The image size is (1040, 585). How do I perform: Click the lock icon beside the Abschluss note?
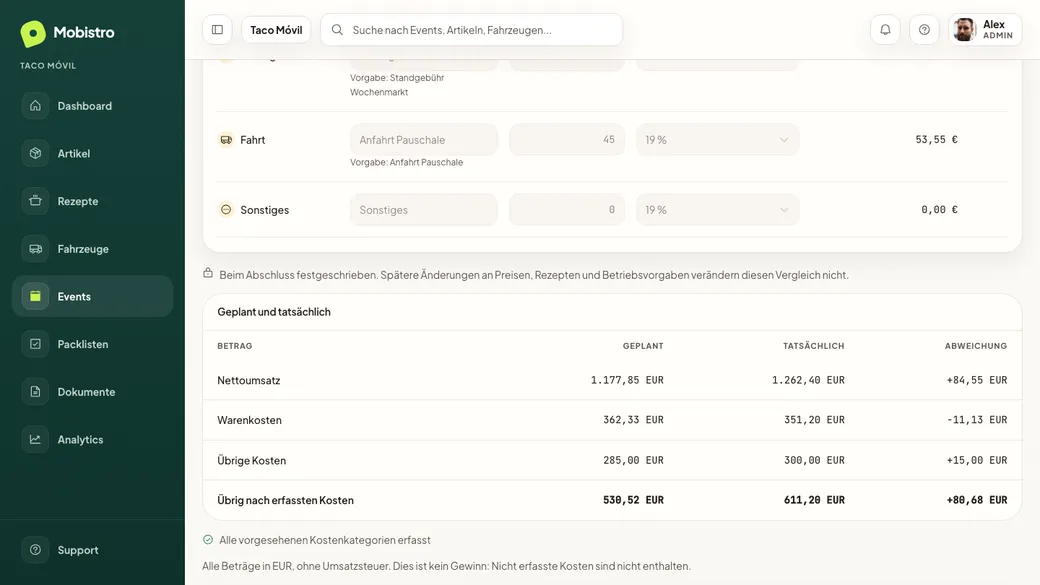tap(208, 273)
